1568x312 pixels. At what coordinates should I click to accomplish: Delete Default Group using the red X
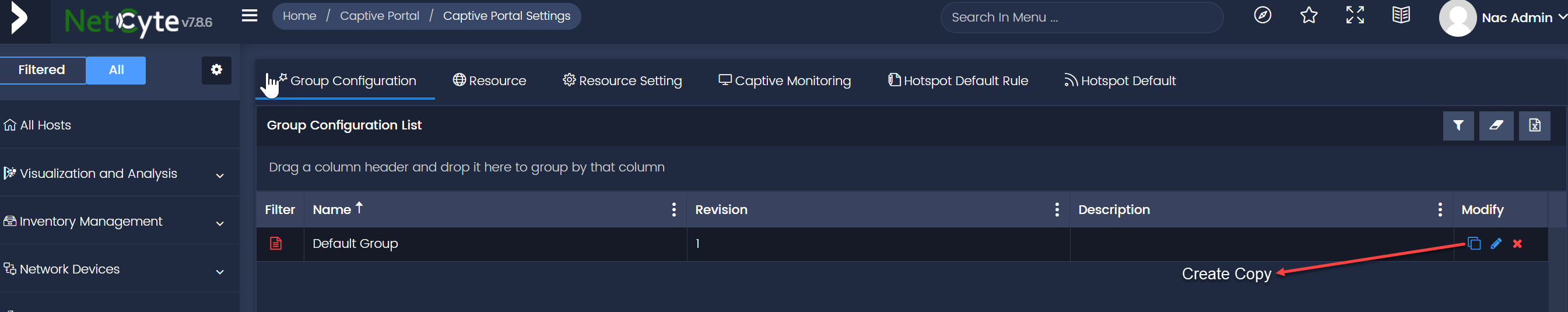point(1517,243)
